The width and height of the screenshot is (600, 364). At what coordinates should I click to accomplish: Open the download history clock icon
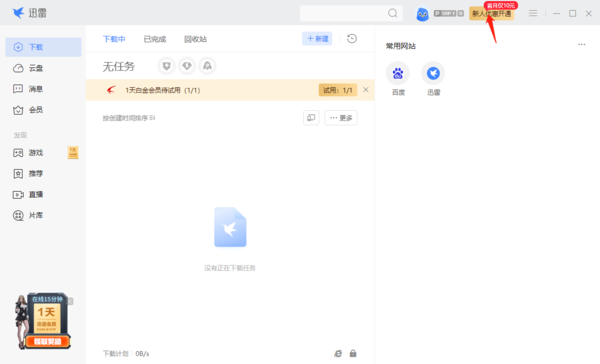tap(352, 39)
